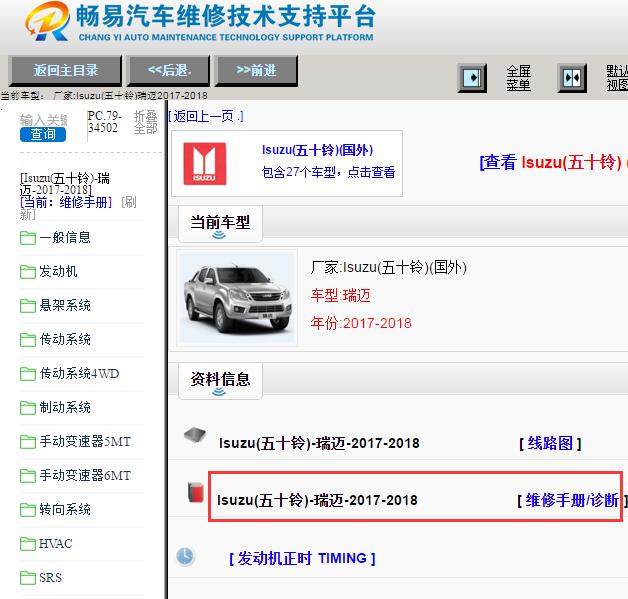Open the 全屏菜单 link
Screen dimensions: 628x599
pos(518,78)
